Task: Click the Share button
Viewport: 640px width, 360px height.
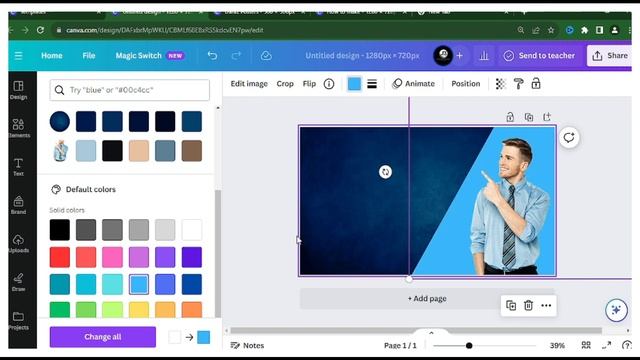Action: [610, 56]
